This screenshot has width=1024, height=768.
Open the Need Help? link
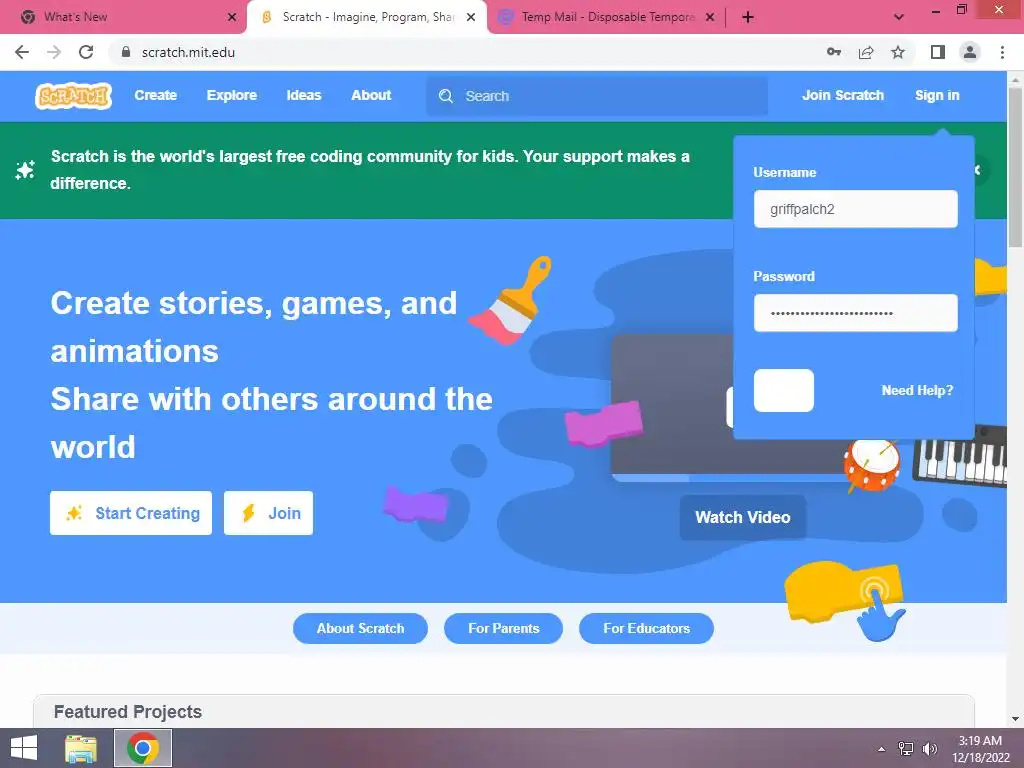click(918, 391)
